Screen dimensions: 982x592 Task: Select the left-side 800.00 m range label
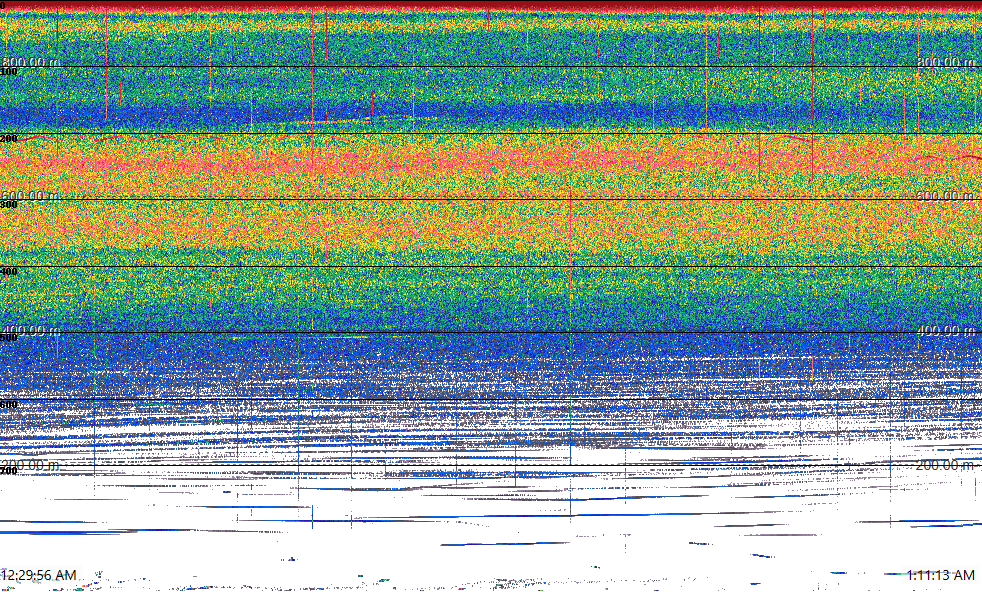31,62
